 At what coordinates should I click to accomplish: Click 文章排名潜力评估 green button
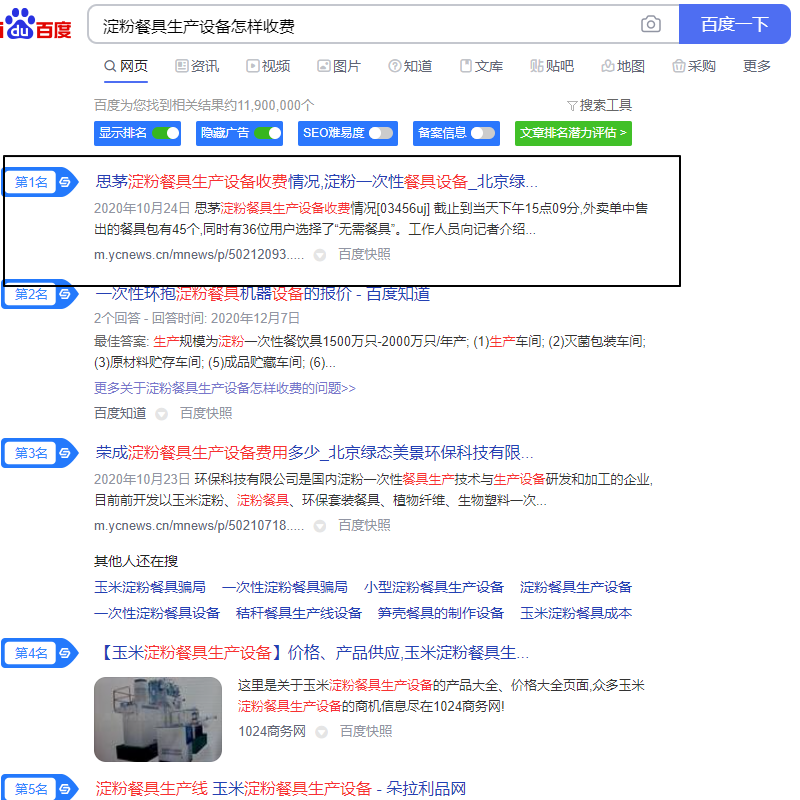pos(573,133)
